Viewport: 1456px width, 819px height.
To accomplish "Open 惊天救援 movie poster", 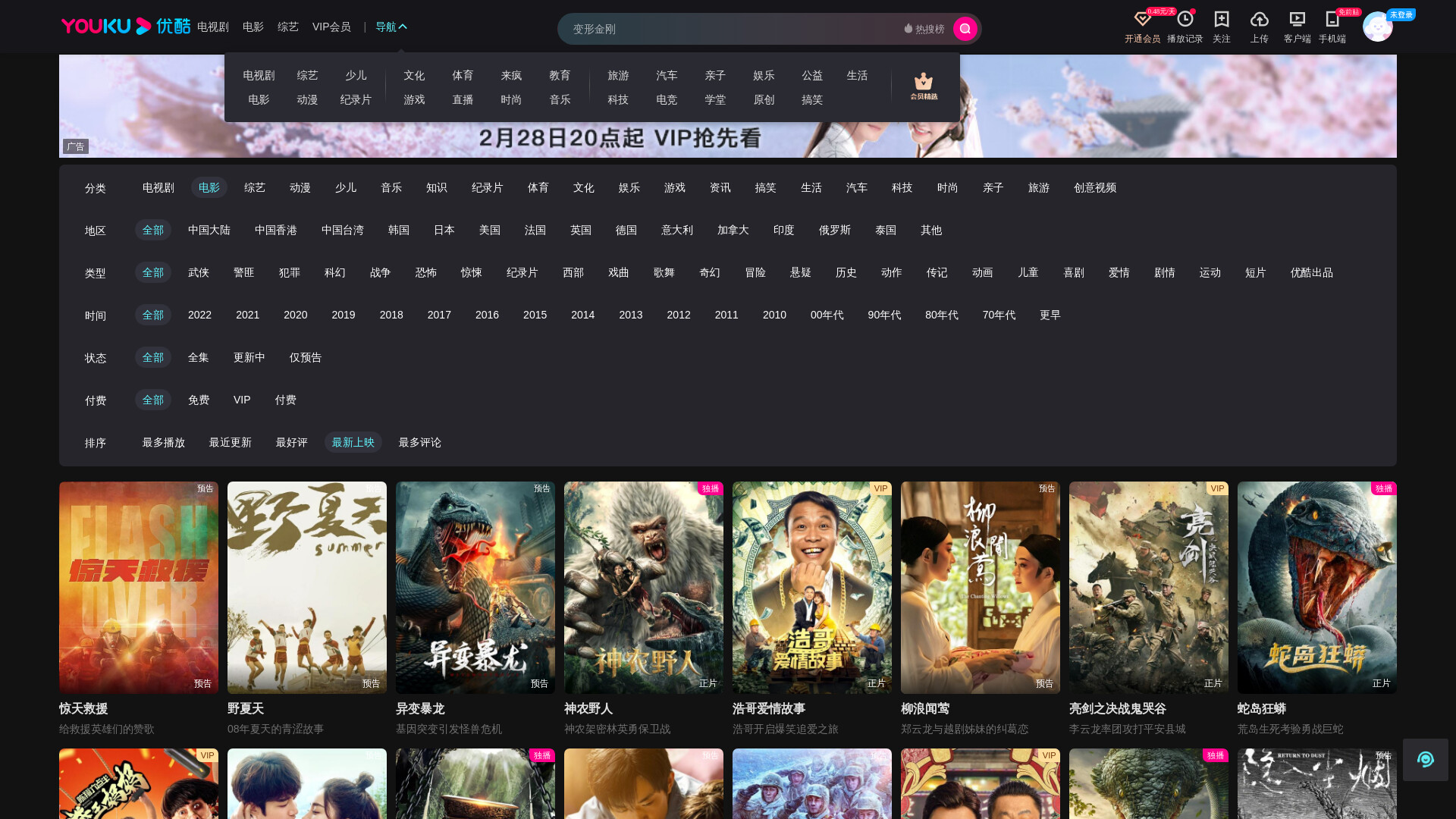I will pyautogui.click(x=139, y=588).
